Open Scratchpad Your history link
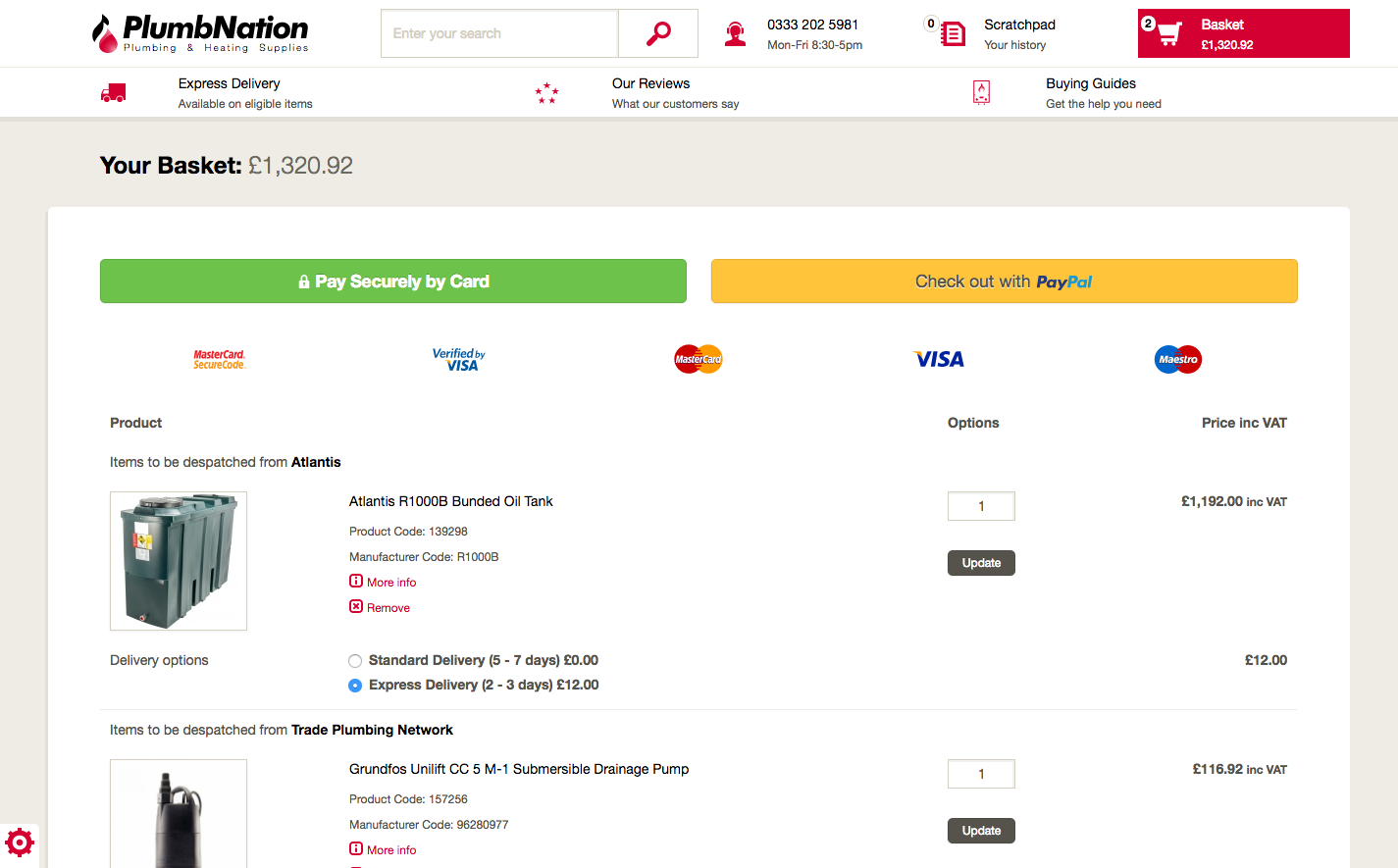 1019,34
